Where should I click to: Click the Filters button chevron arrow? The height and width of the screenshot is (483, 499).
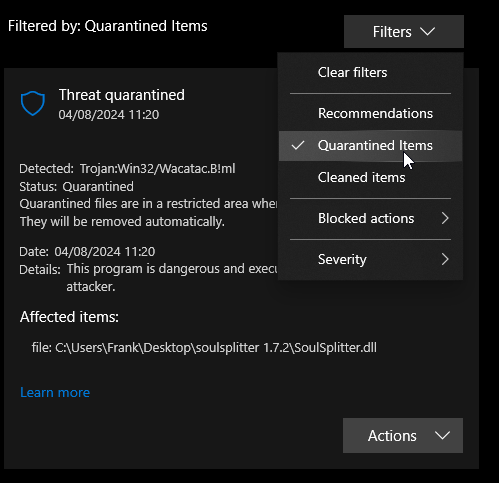point(427,32)
